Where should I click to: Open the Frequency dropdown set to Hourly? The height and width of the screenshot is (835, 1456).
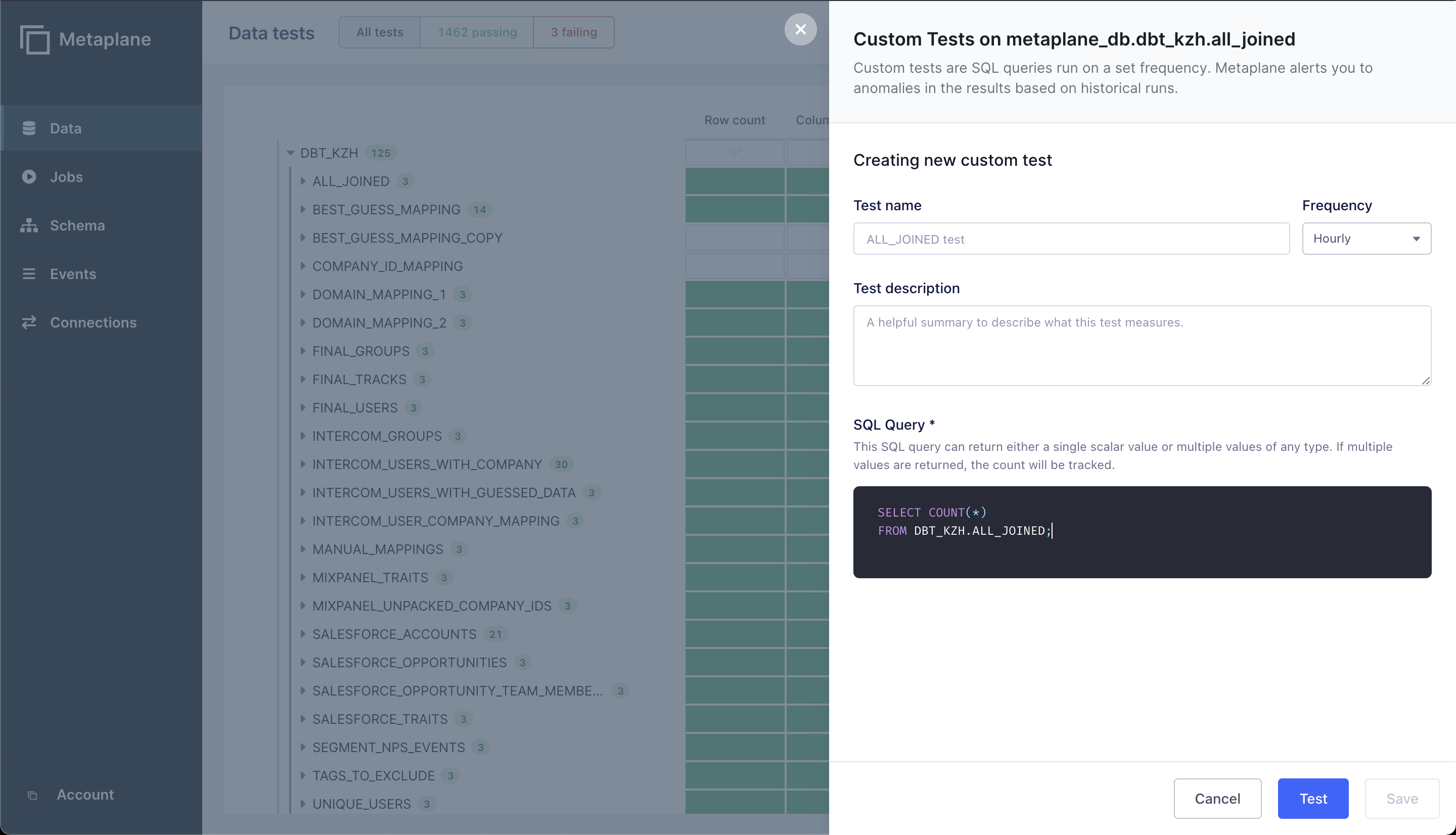(x=1366, y=239)
